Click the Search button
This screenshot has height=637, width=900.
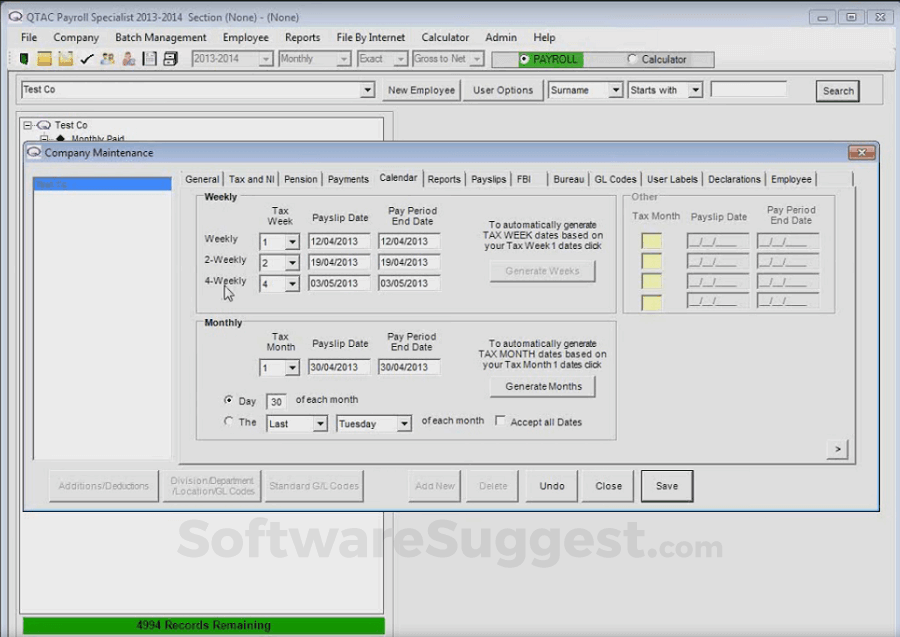[836, 90]
